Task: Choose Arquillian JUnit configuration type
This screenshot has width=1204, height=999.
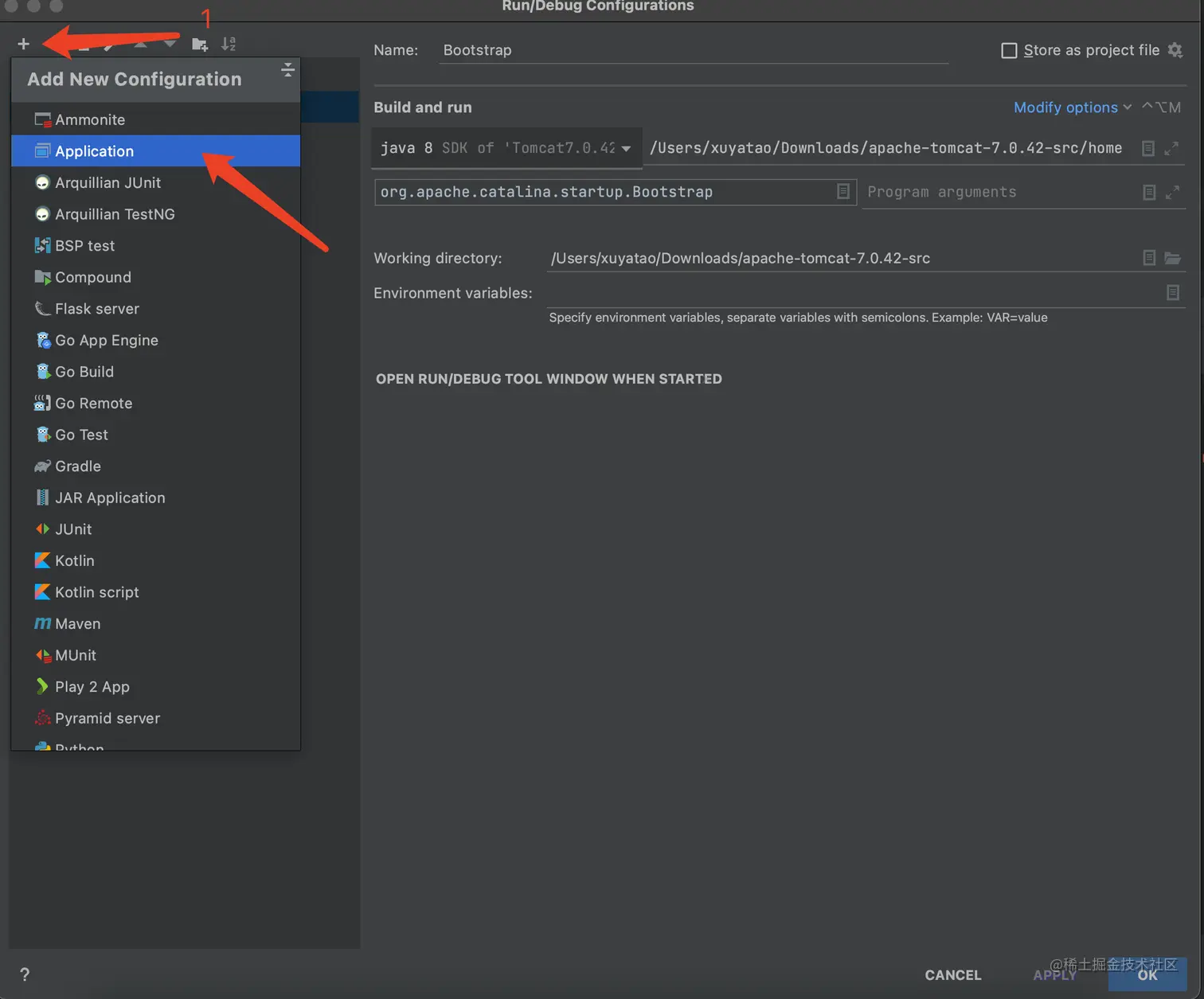Action: click(156, 182)
